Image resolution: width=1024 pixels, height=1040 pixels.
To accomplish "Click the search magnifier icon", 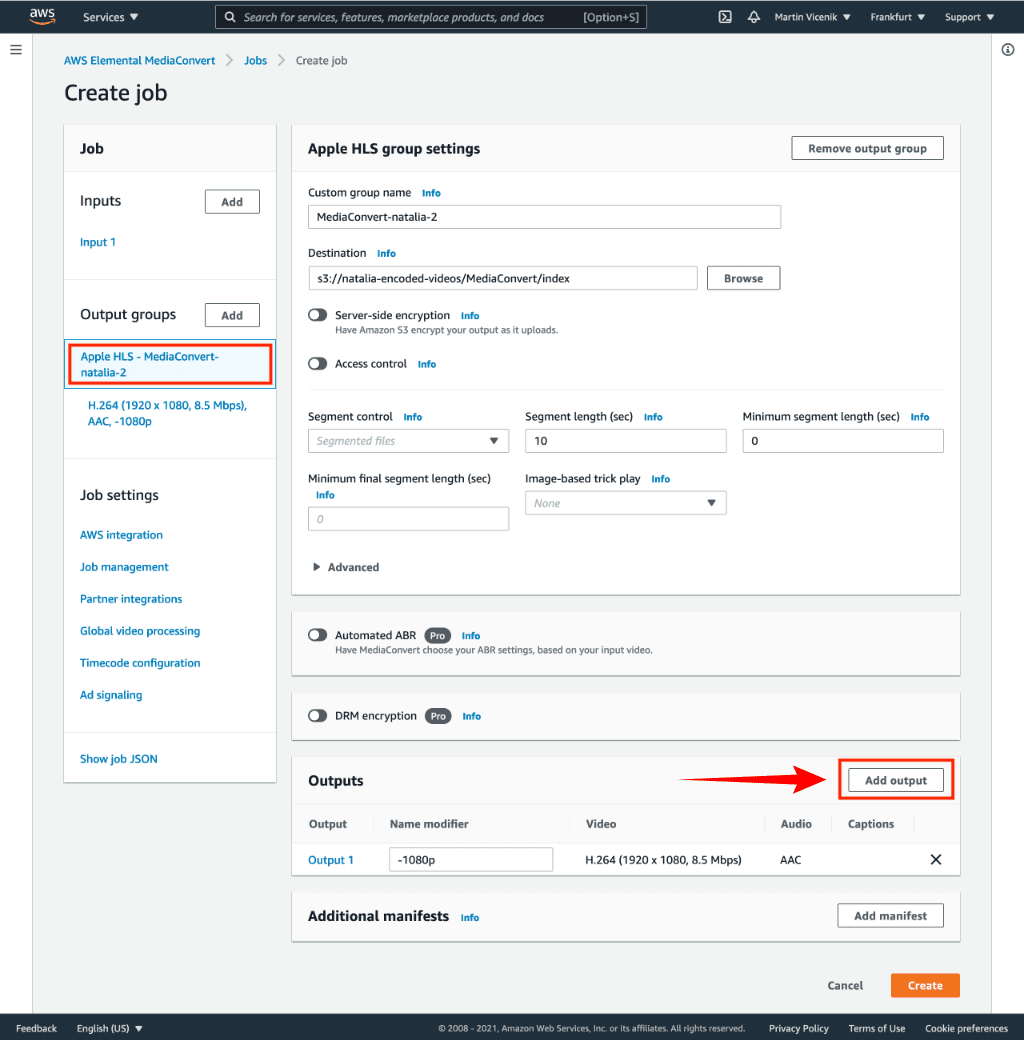I will tap(229, 17).
